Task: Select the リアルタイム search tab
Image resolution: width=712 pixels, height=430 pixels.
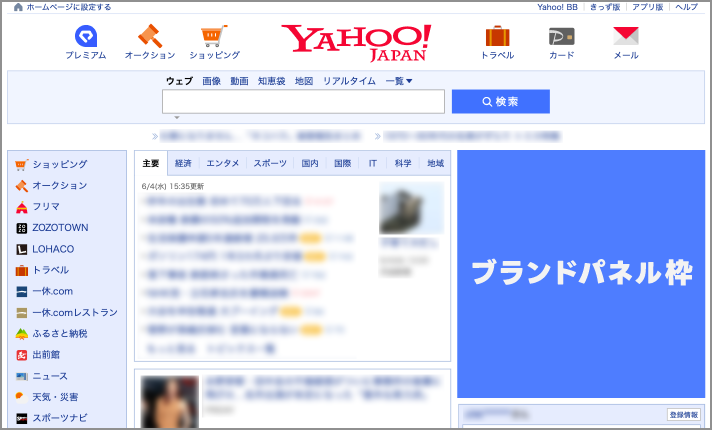Action: coord(349,81)
